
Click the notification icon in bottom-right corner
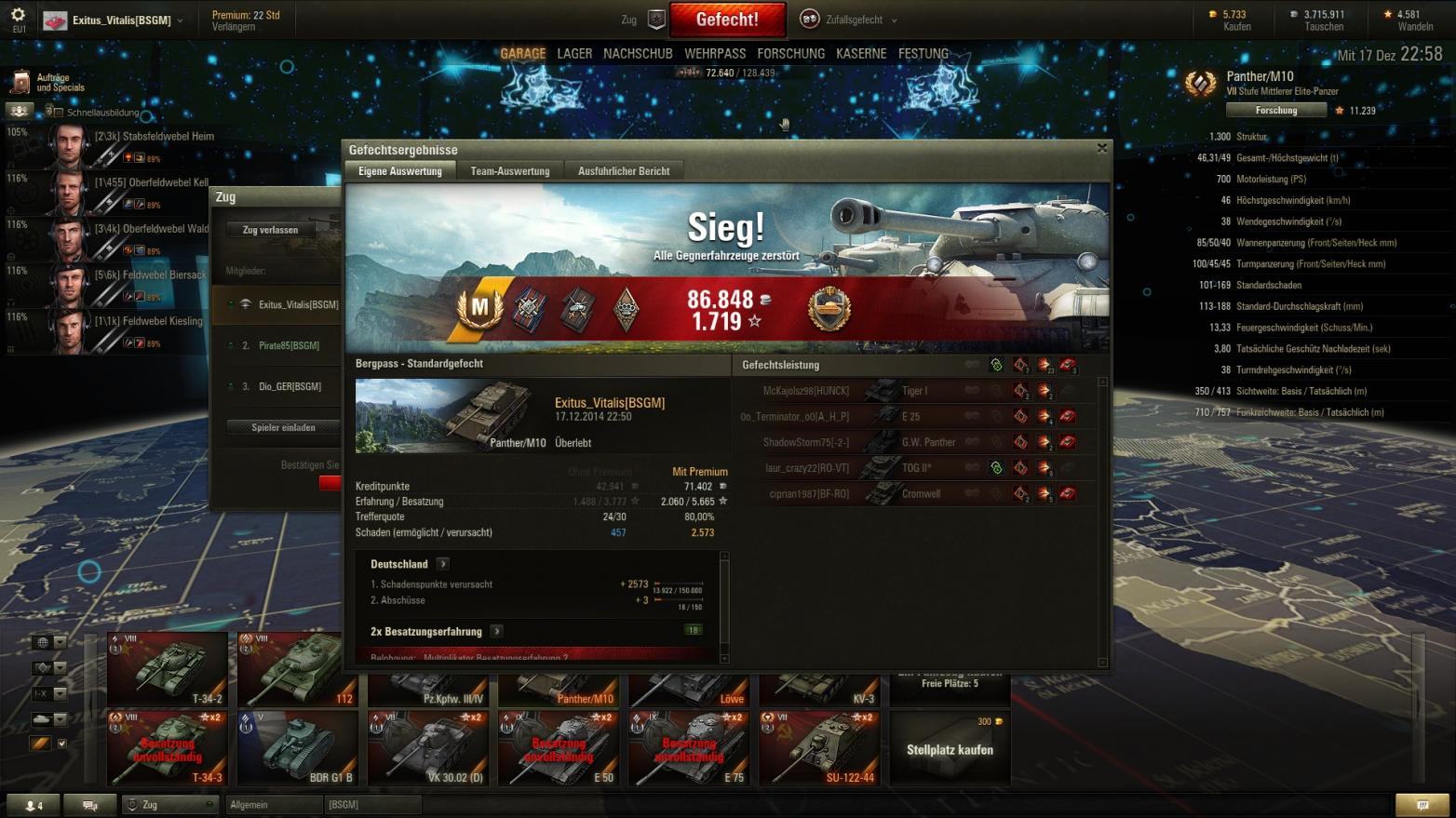pos(1422,805)
